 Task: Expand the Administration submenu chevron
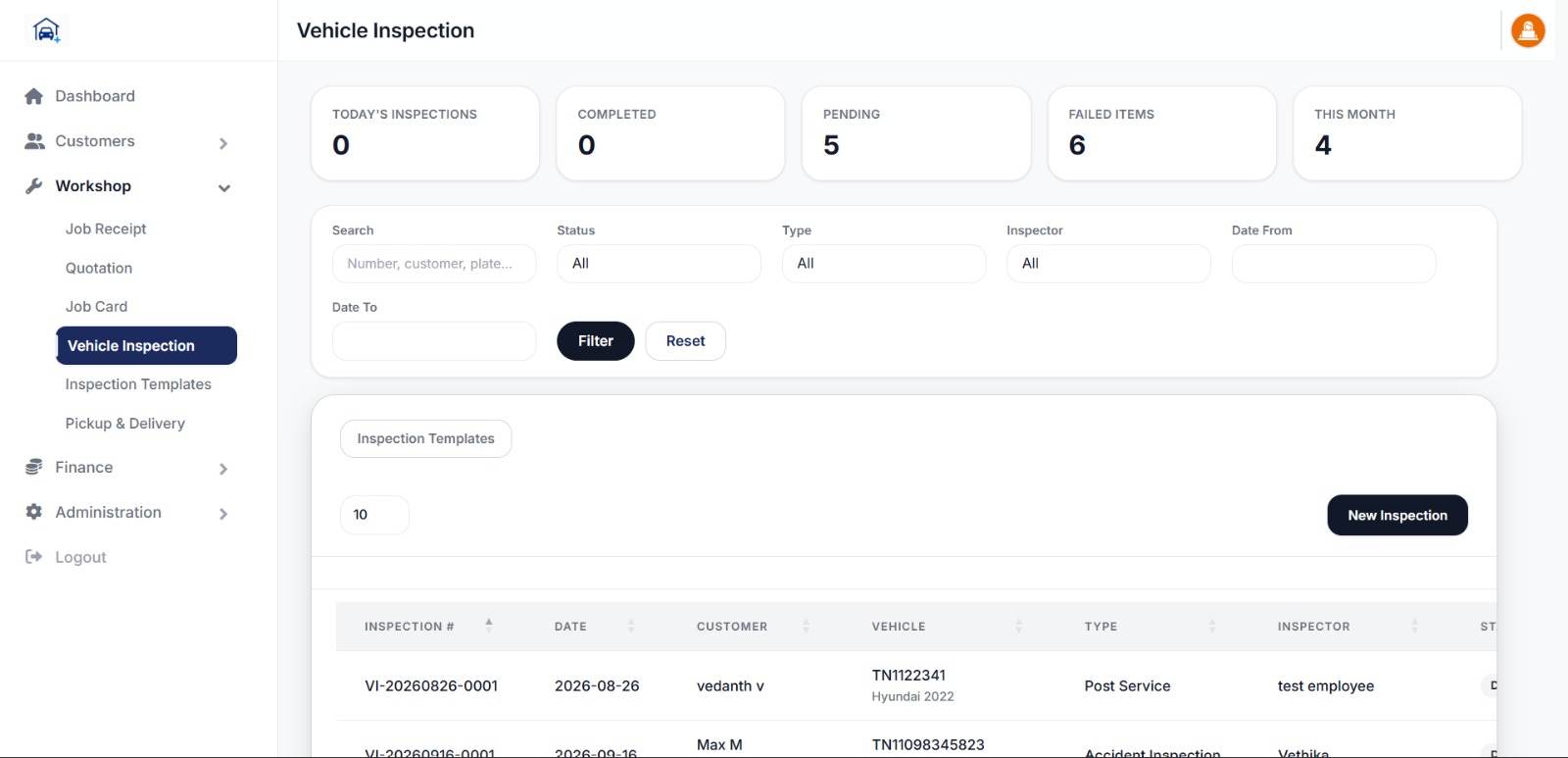pos(223,514)
